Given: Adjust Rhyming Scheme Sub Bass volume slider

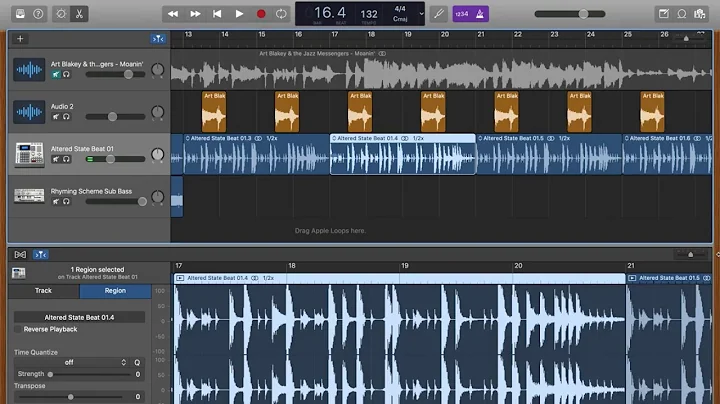Looking at the screenshot, I should tap(115, 202).
